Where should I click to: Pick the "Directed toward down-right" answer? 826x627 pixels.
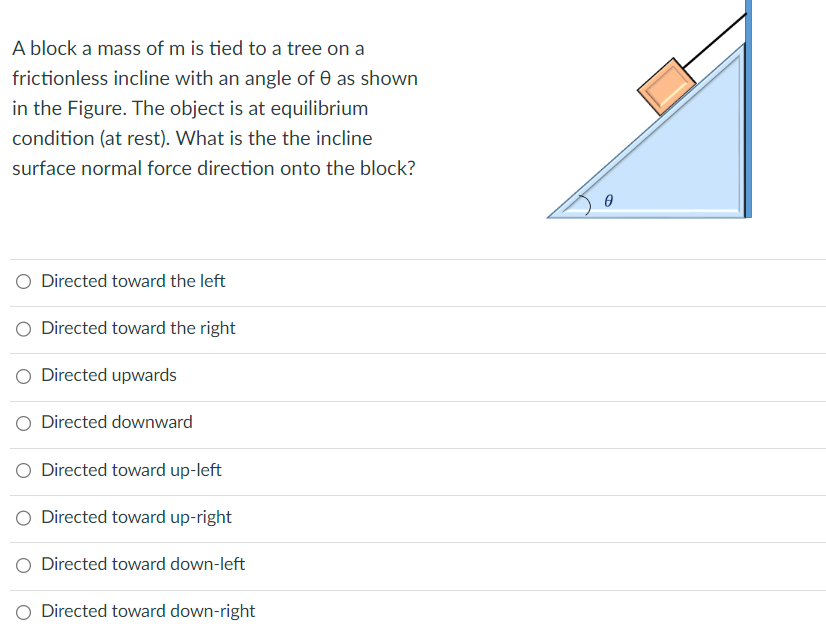click(x=148, y=610)
